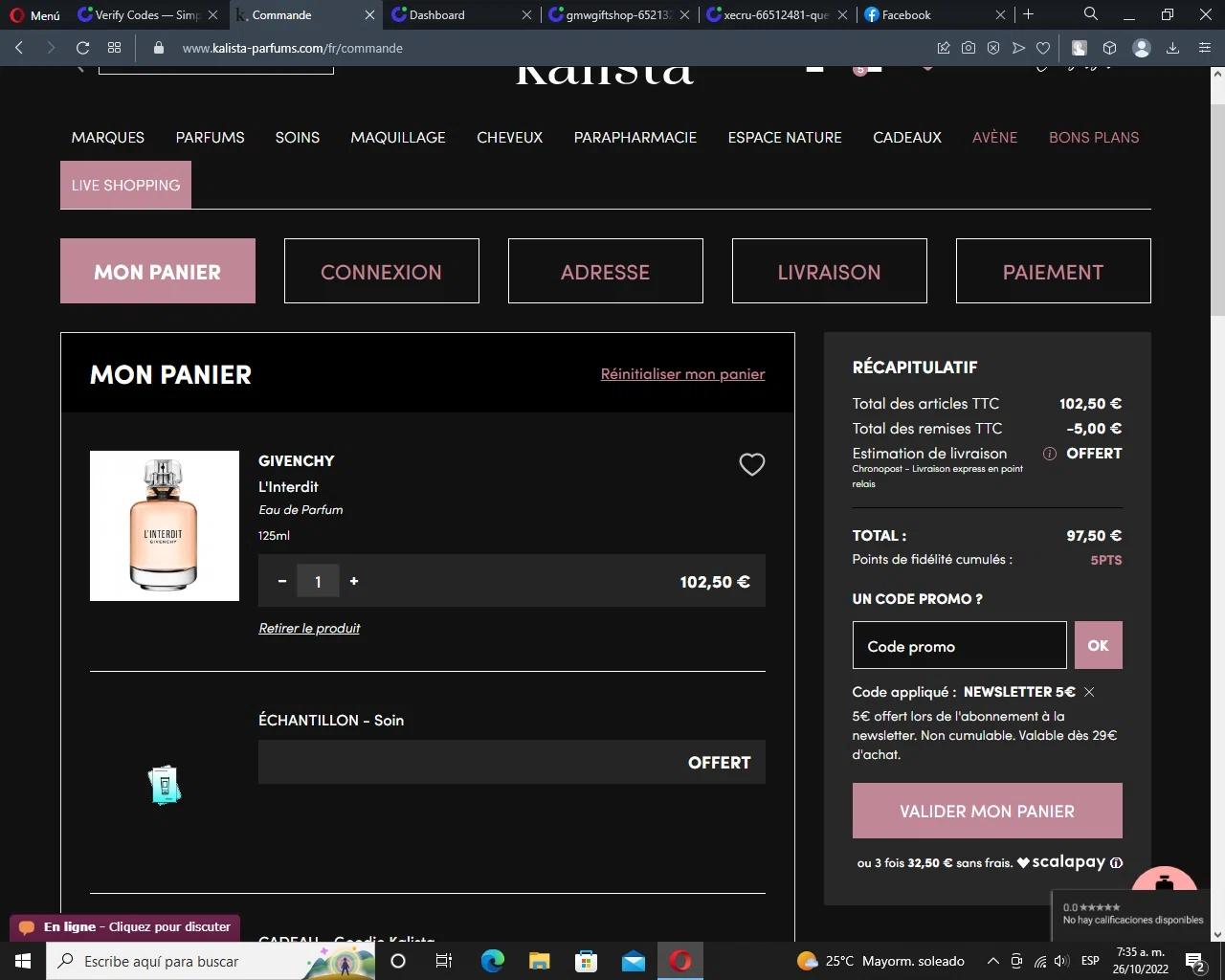Click the Opera Menú button
The width and height of the screenshot is (1225, 980).
pyautogui.click(x=35, y=15)
